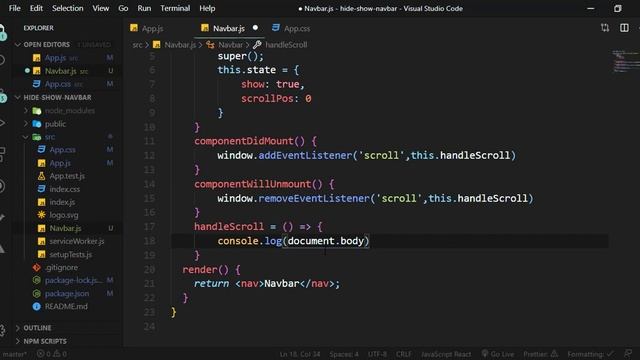Click the UTF-8 encoding status
640x360 pixels.
click(377, 354)
